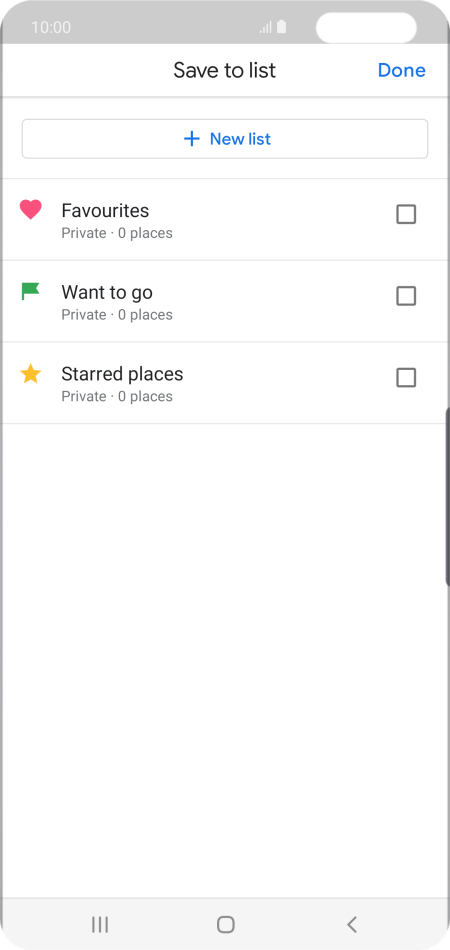Tap the yellow star Starred places icon

click(30, 374)
